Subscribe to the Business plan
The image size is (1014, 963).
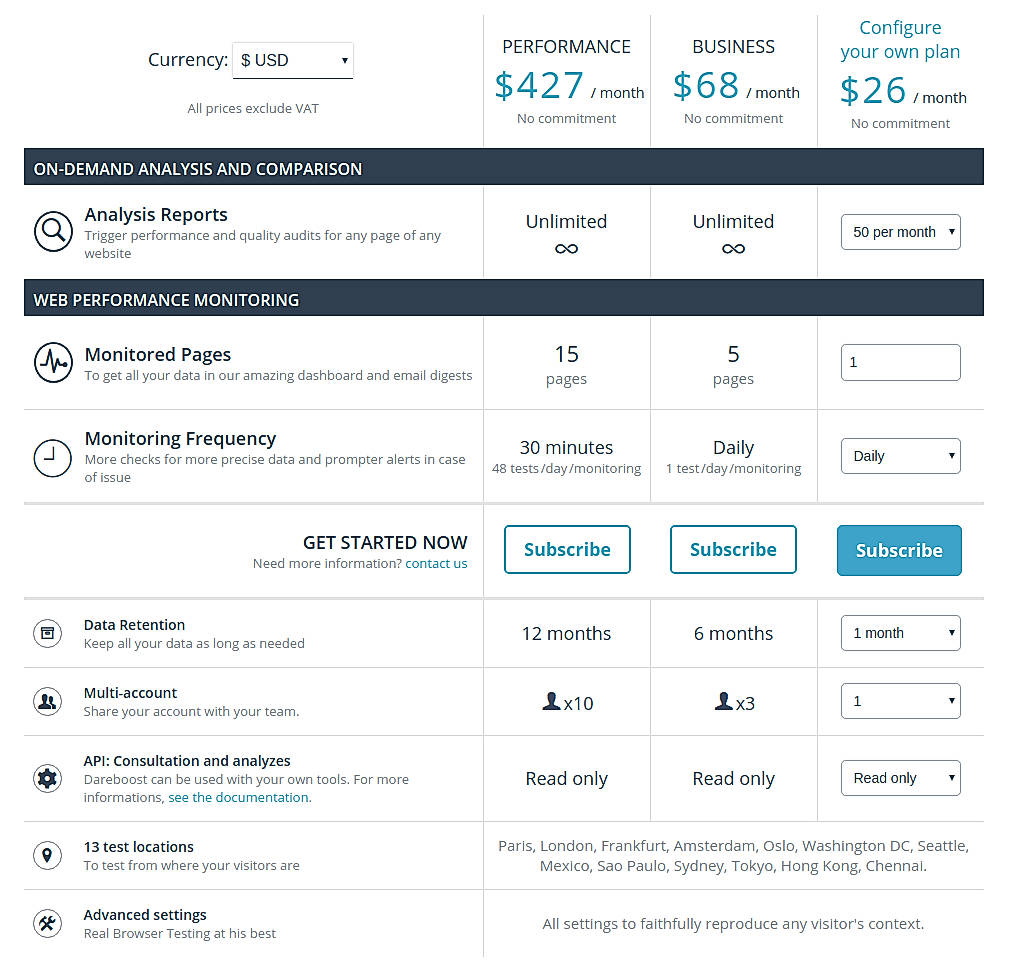(733, 549)
